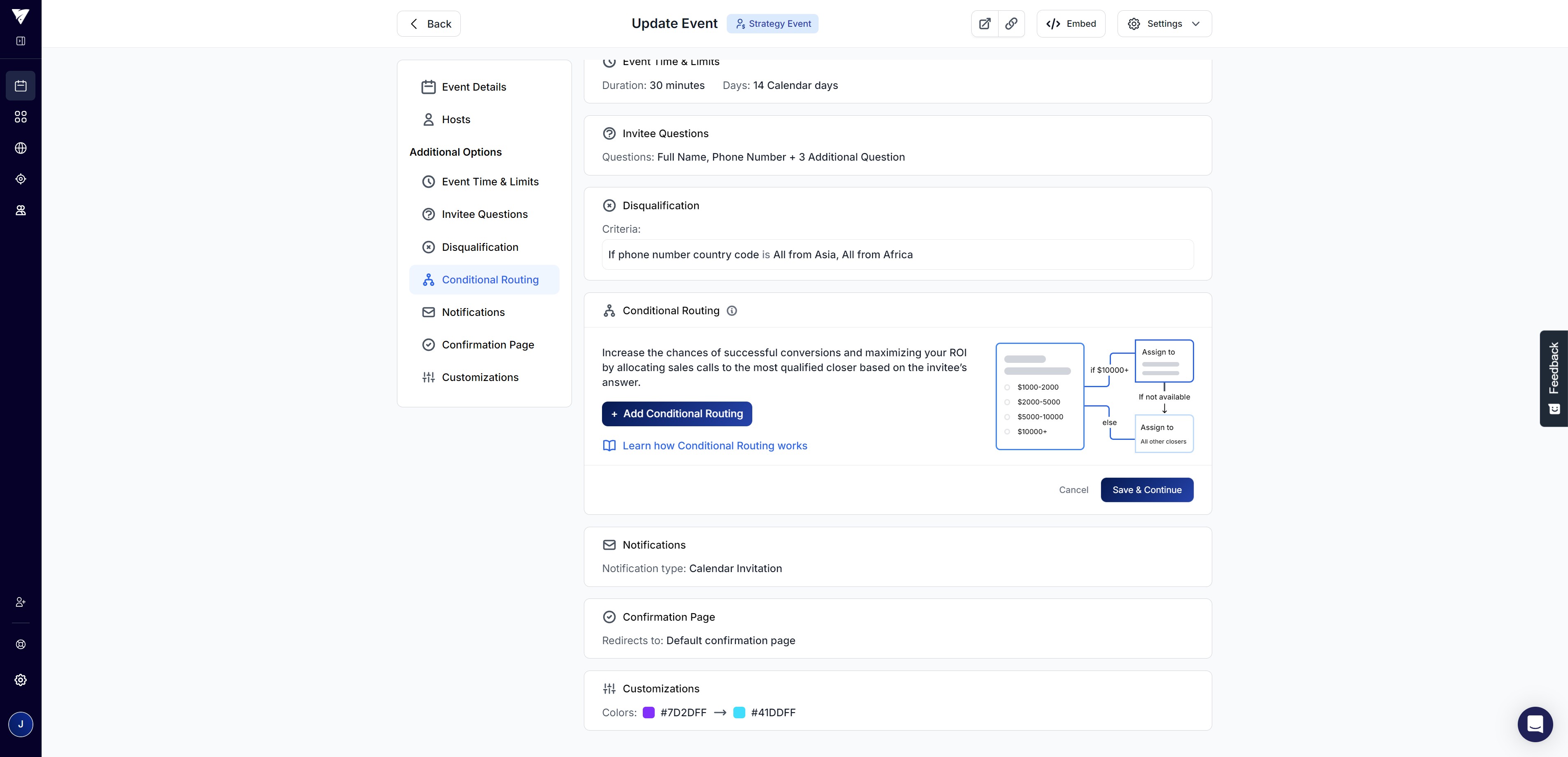The image size is (1568, 757).
Task: Click the Conditional Routing info icon
Action: [x=732, y=311]
